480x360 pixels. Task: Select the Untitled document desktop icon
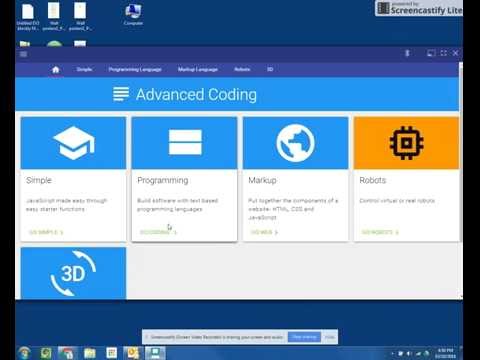pos(28,17)
